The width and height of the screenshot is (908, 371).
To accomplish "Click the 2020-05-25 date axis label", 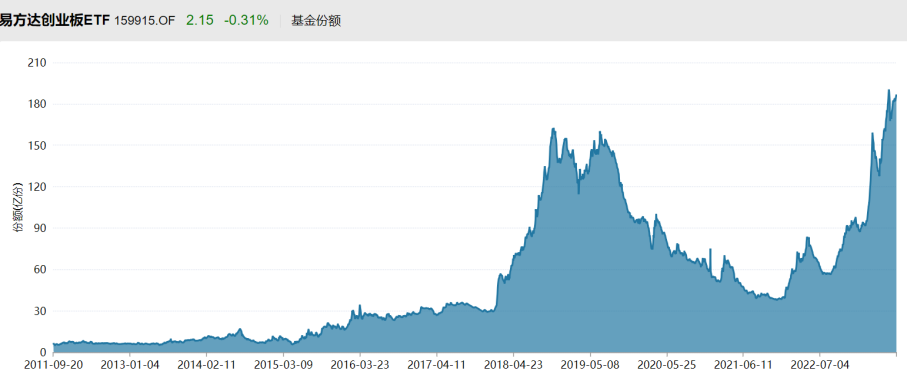I will coord(667,365).
